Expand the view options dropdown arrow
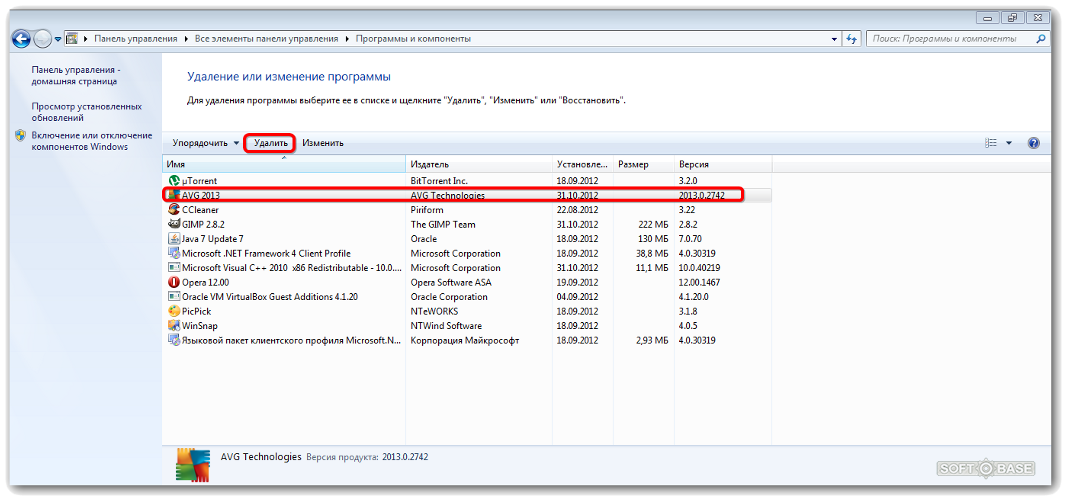Viewport: 1066px width, 500px height. coord(1009,143)
